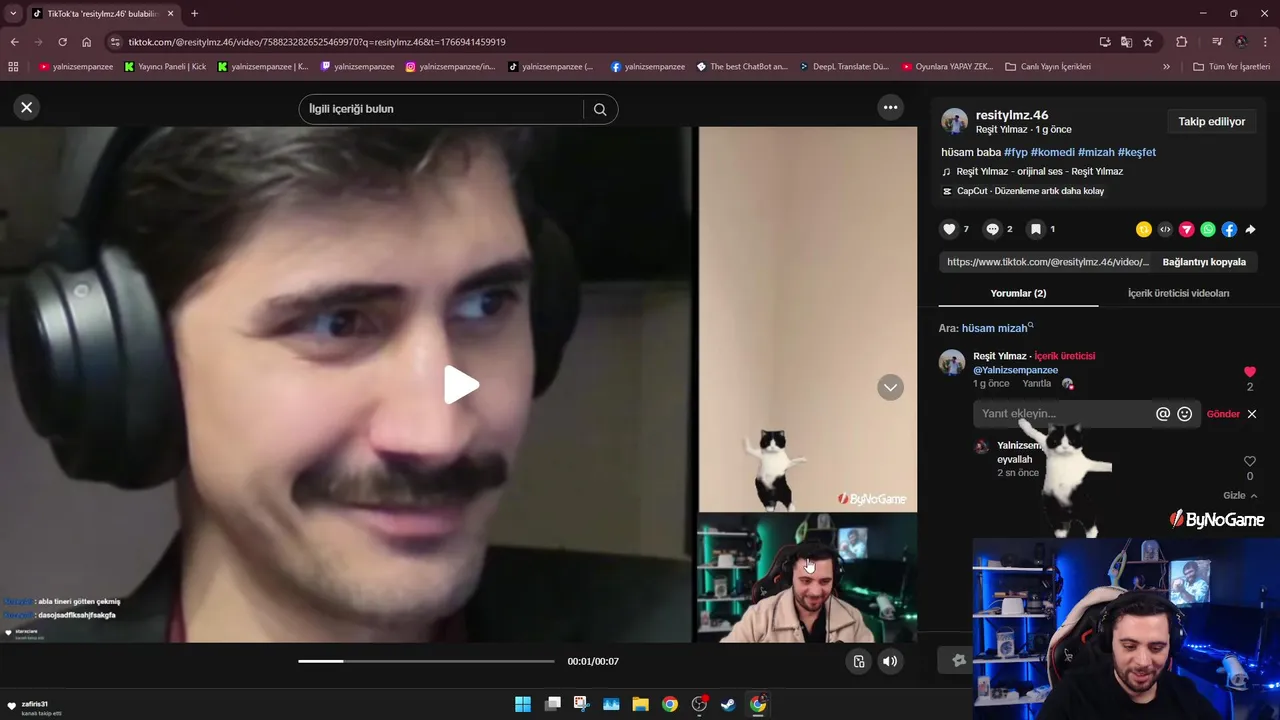Open Chrome extensions puzzle icon
This screenshot has width=1280, height=720.
(x=1181, y=42)
